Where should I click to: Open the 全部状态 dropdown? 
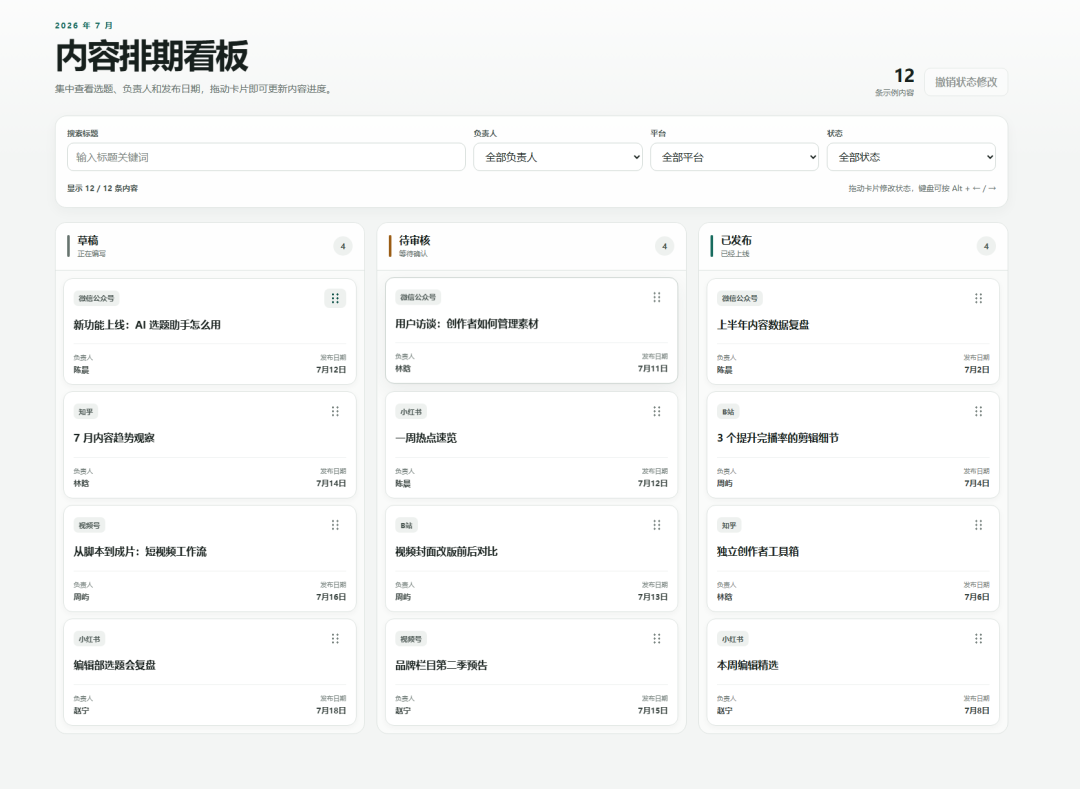tap(911, 157)
